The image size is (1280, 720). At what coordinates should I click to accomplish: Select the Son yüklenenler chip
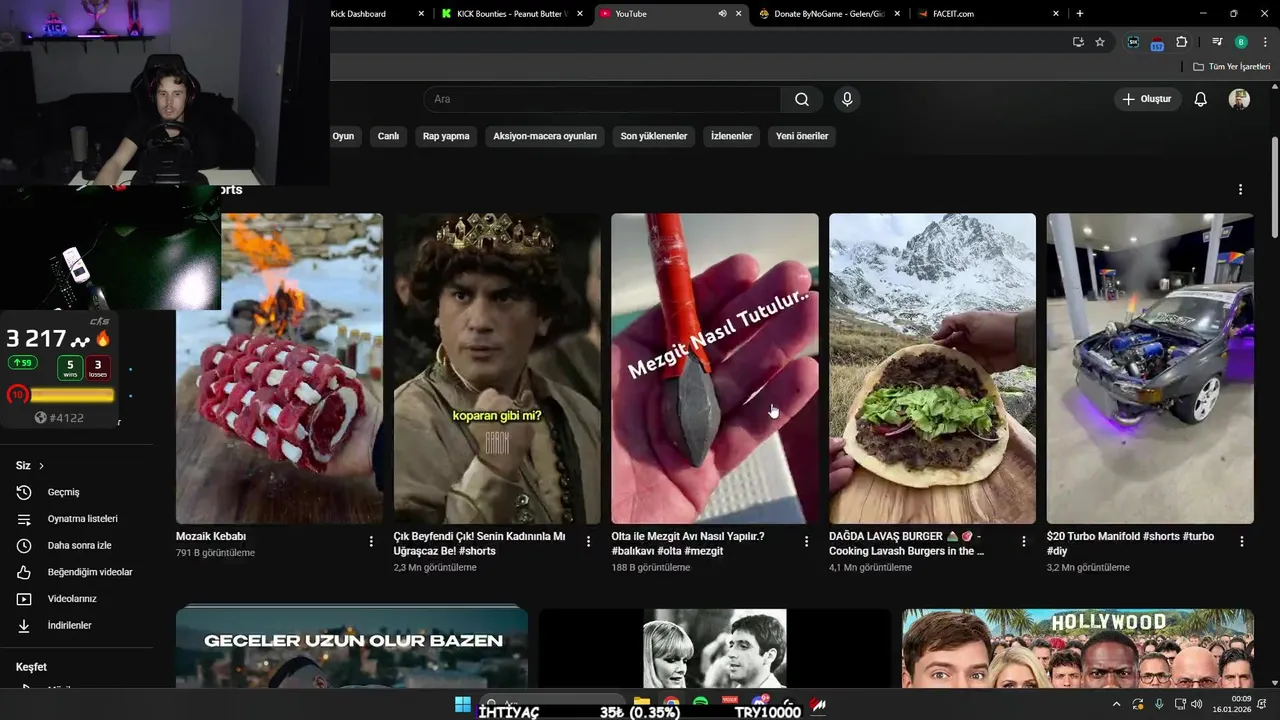pyautogui.click(x=654, y=136)
